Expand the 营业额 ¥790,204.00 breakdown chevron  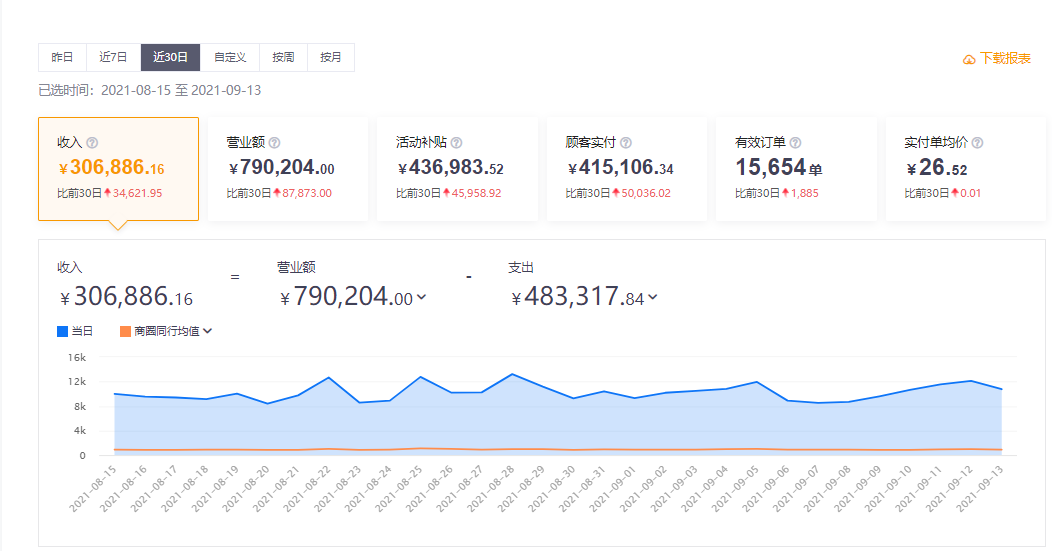421,297
